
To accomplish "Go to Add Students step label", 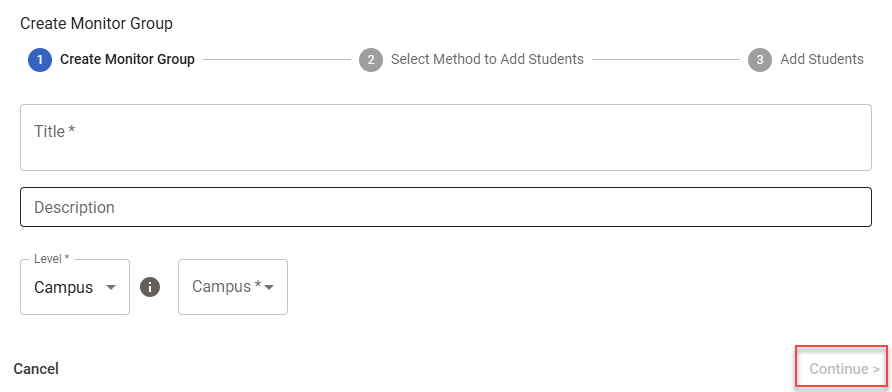I will tap(822, 59).
